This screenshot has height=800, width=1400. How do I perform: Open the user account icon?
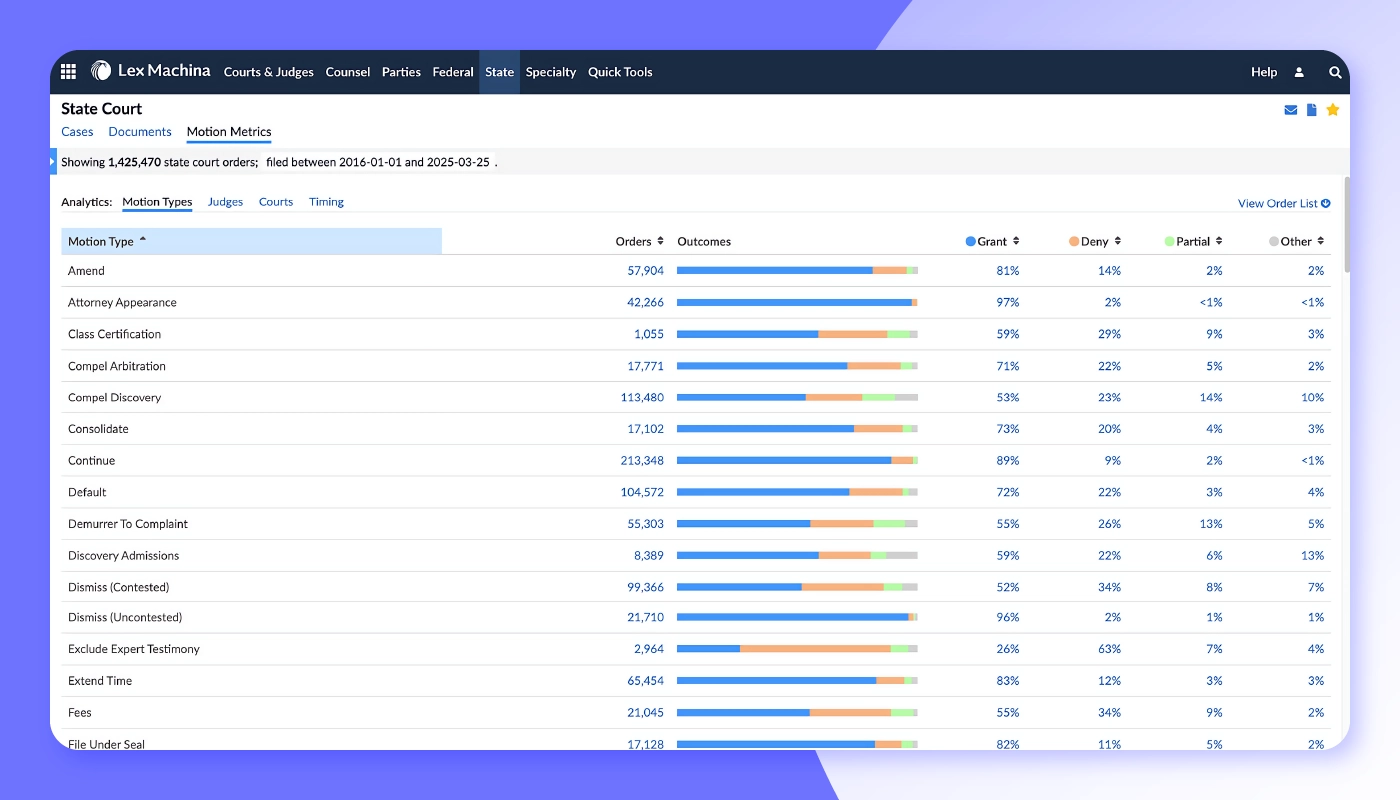coord(1299,72)
